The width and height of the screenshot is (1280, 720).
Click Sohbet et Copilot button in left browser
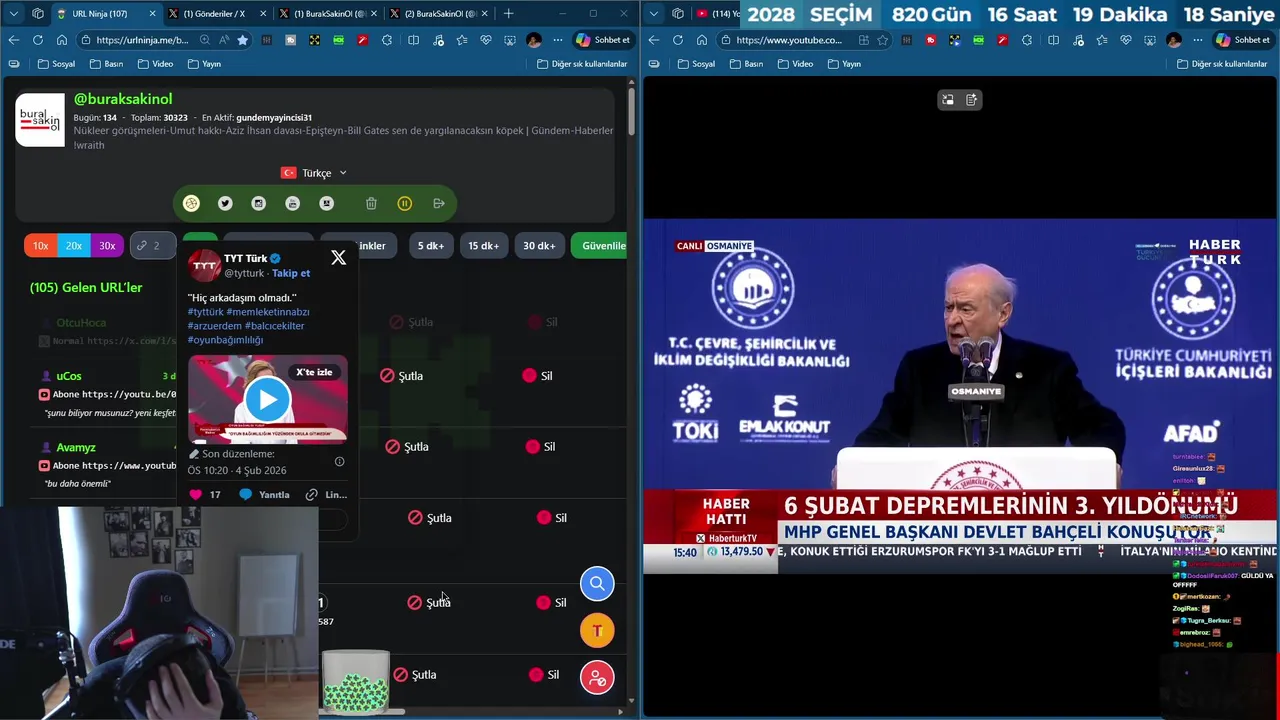click(603, 40)
